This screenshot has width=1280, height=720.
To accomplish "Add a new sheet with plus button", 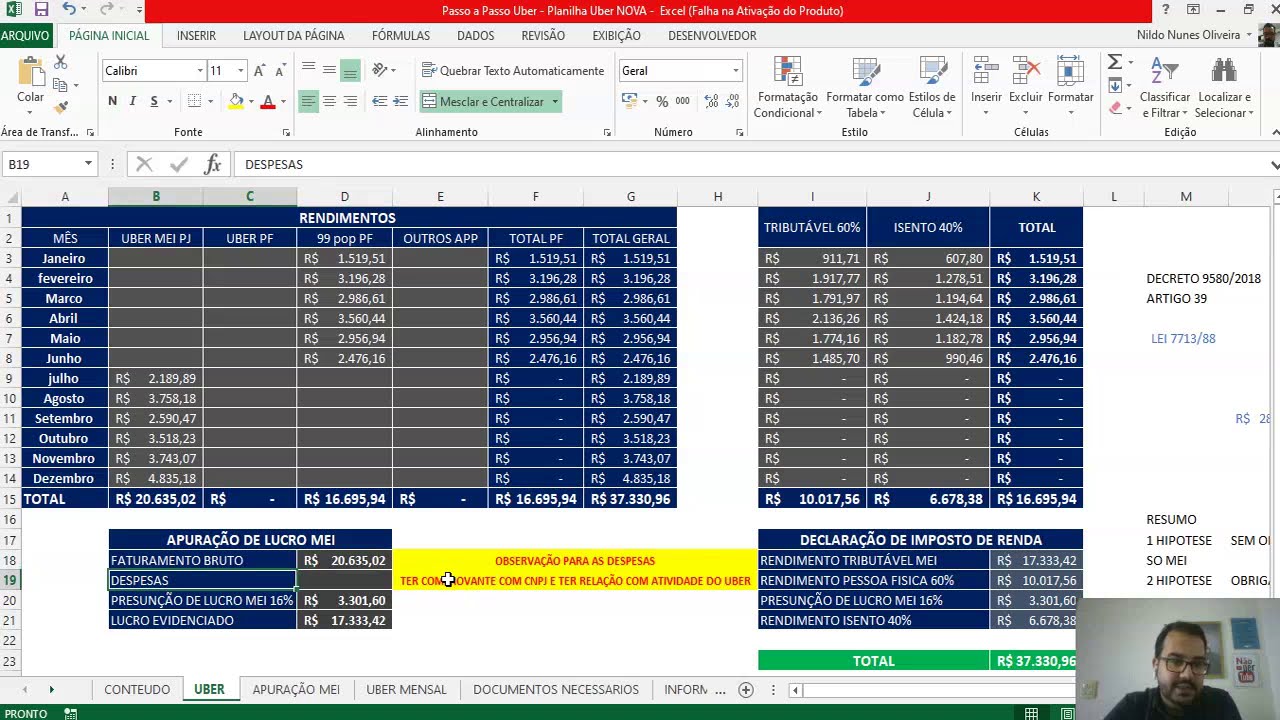I will point(745,689).
